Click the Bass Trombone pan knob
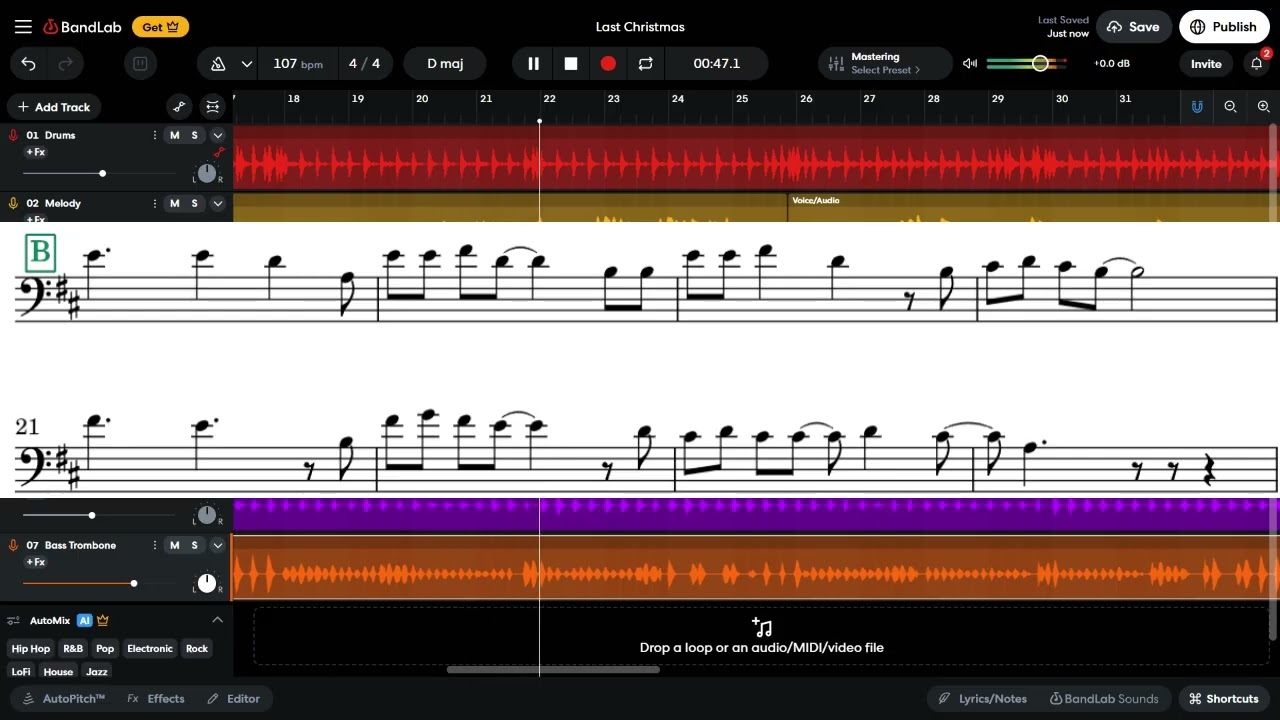Screen dimensions: 1280x720 coord(207,583)
